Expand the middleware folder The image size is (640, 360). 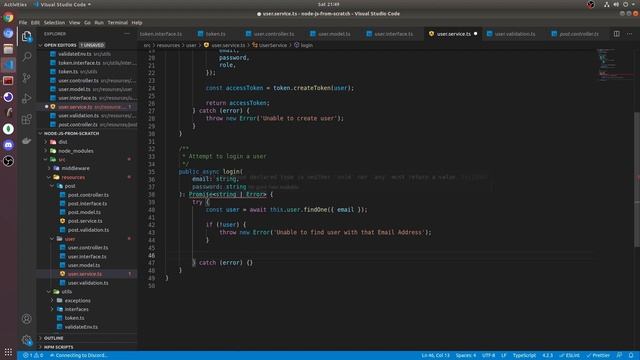point(75,168)
